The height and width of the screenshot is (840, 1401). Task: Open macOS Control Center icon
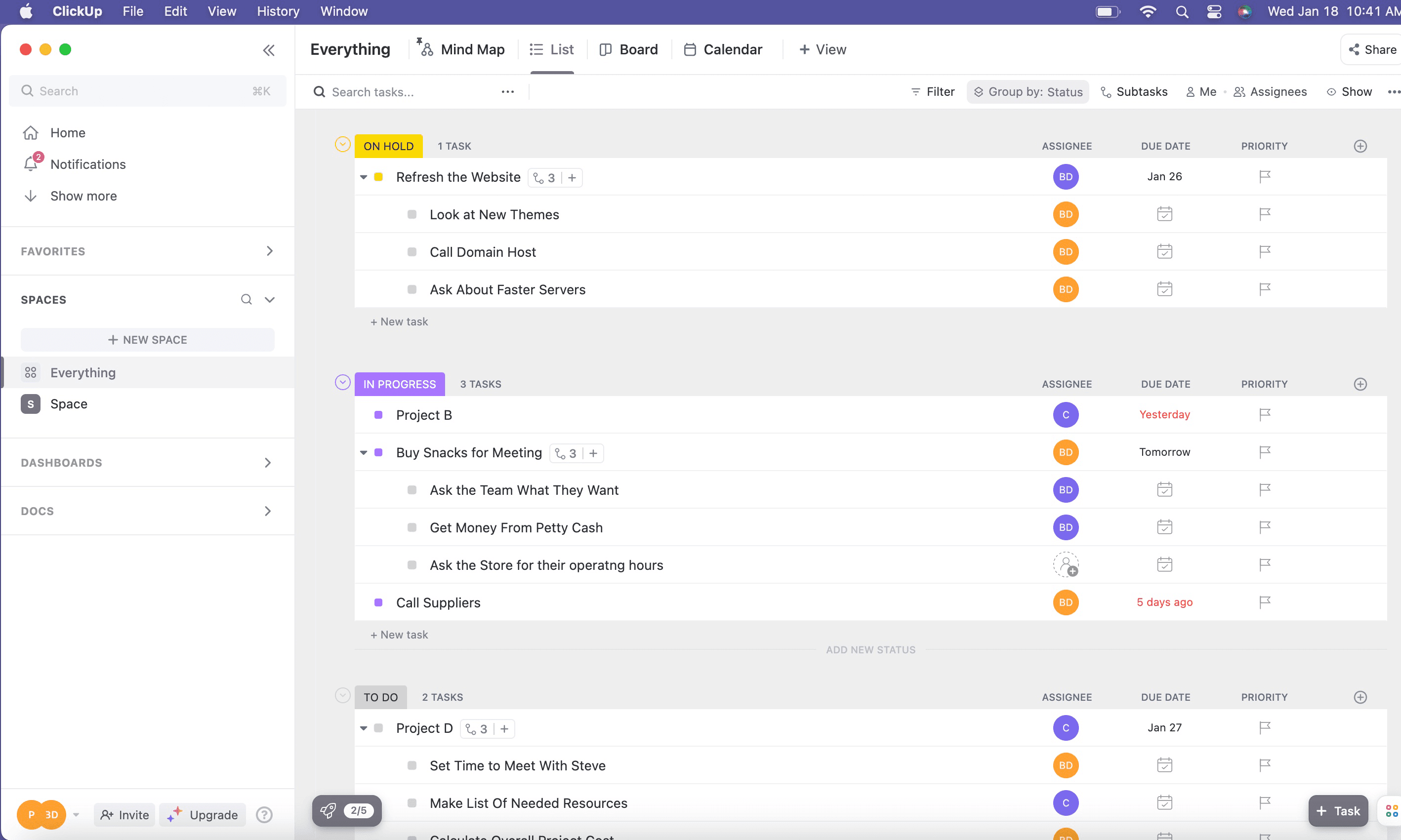click(x=1214, y=11)
